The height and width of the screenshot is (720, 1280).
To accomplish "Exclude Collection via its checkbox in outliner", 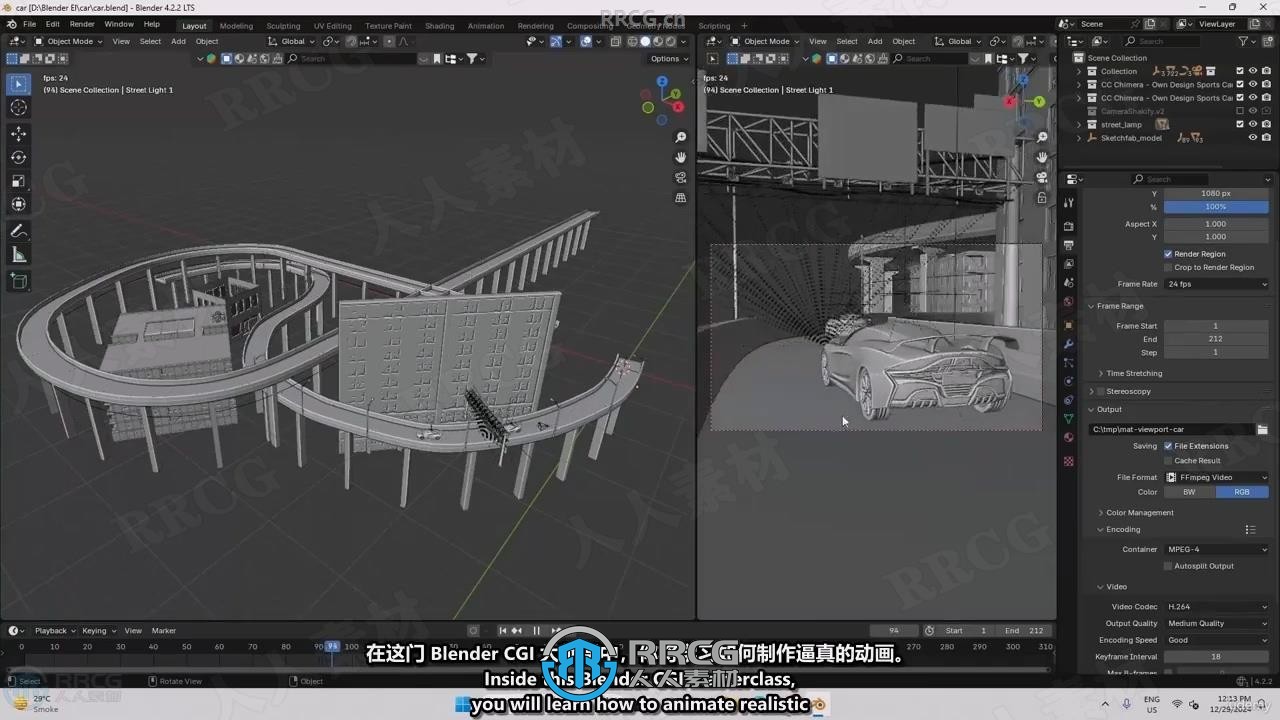I will coord(1240,71).
